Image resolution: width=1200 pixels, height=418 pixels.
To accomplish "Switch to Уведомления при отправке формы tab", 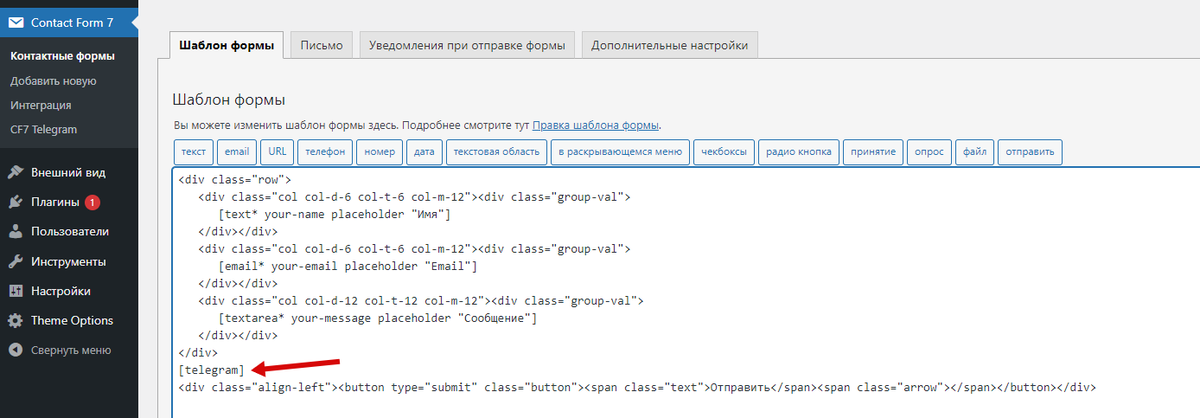I will (467, 45).
